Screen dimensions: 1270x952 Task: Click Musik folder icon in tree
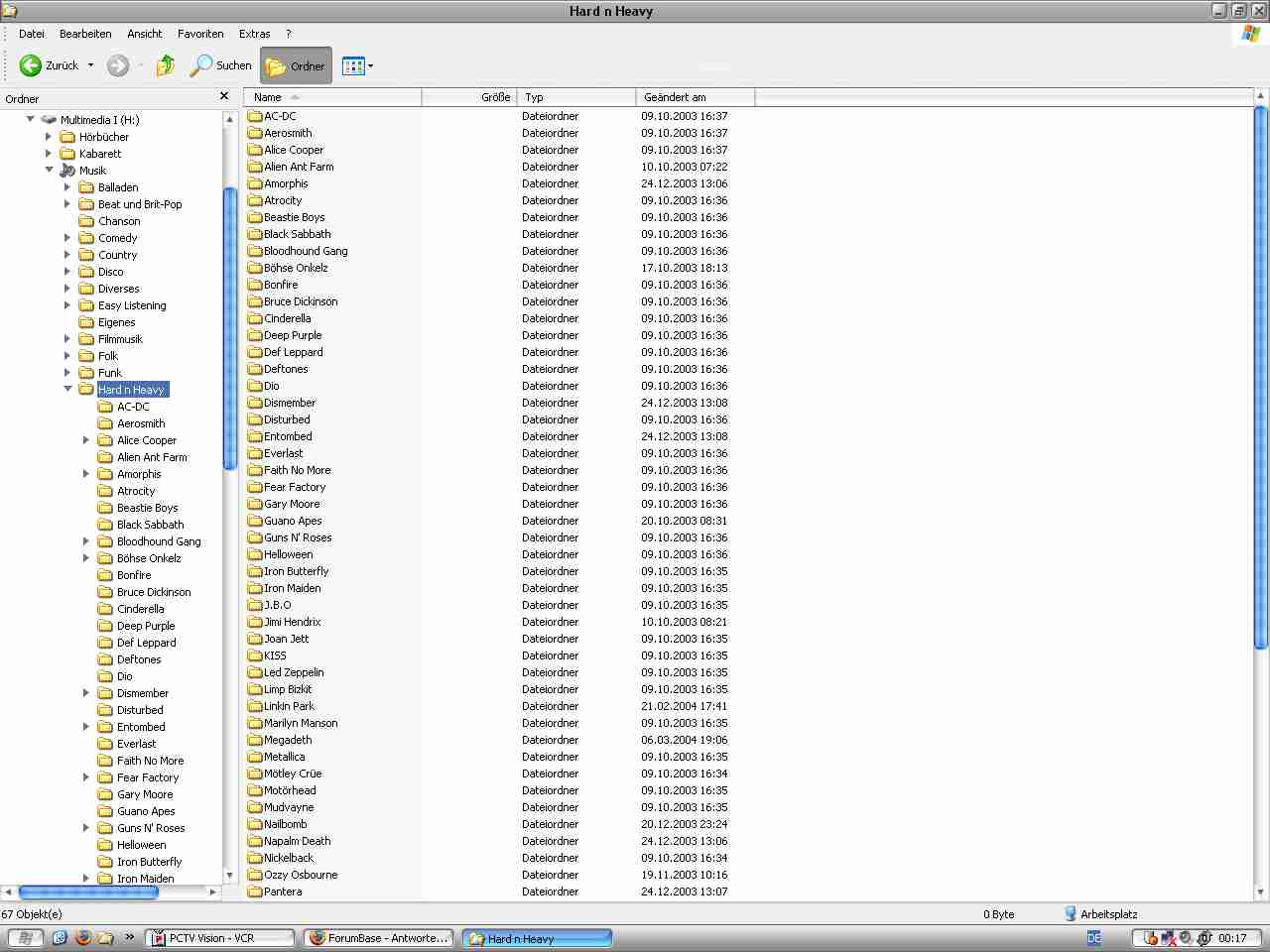67,171
